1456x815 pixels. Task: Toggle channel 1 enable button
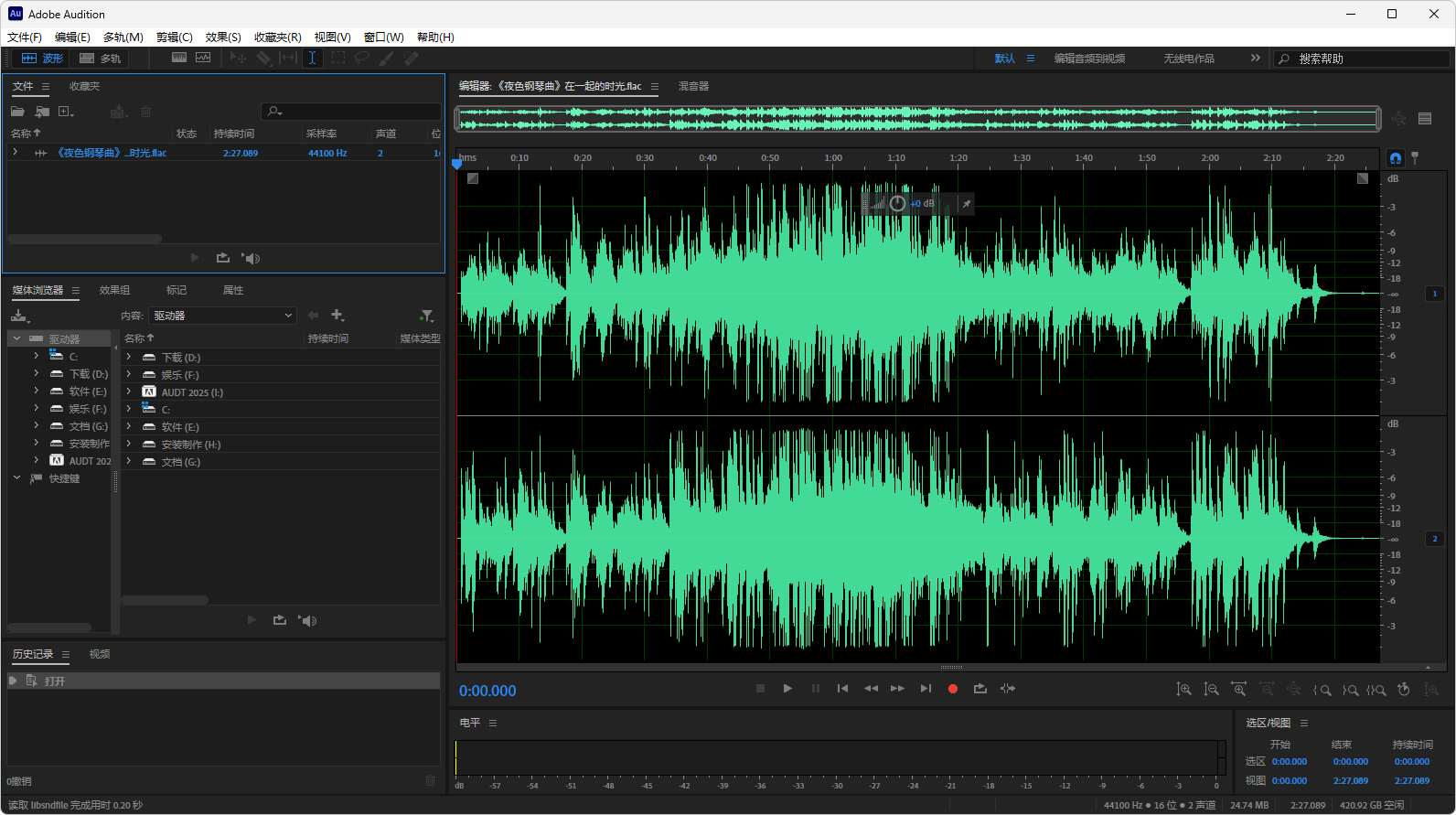[1434, 294]
